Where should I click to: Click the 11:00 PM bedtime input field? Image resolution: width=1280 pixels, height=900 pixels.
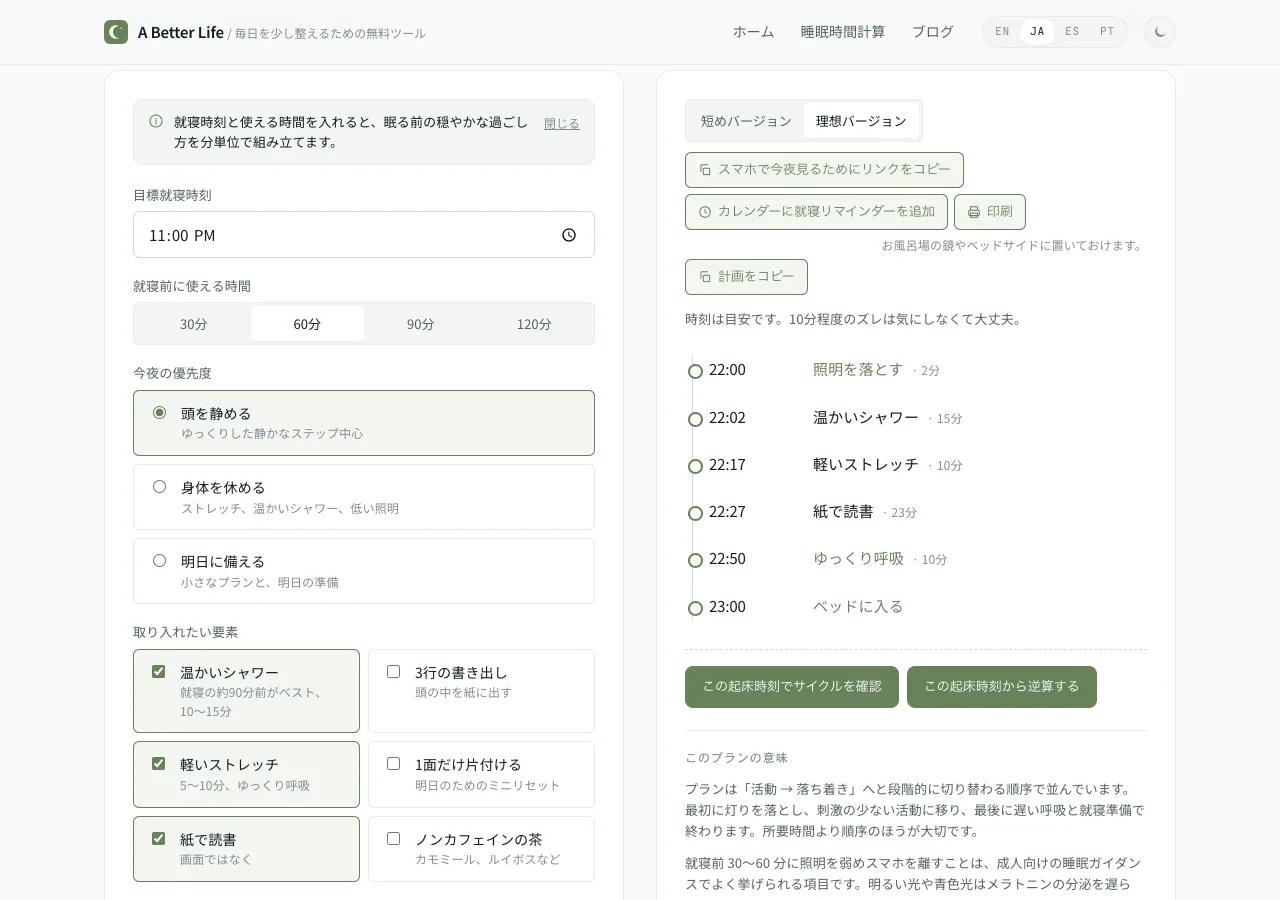click(364, 235)
